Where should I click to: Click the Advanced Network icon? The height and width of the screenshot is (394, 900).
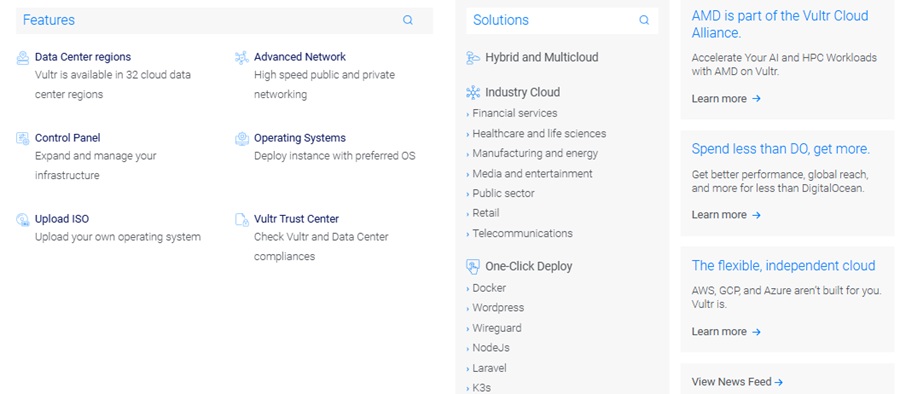[242, 57]
